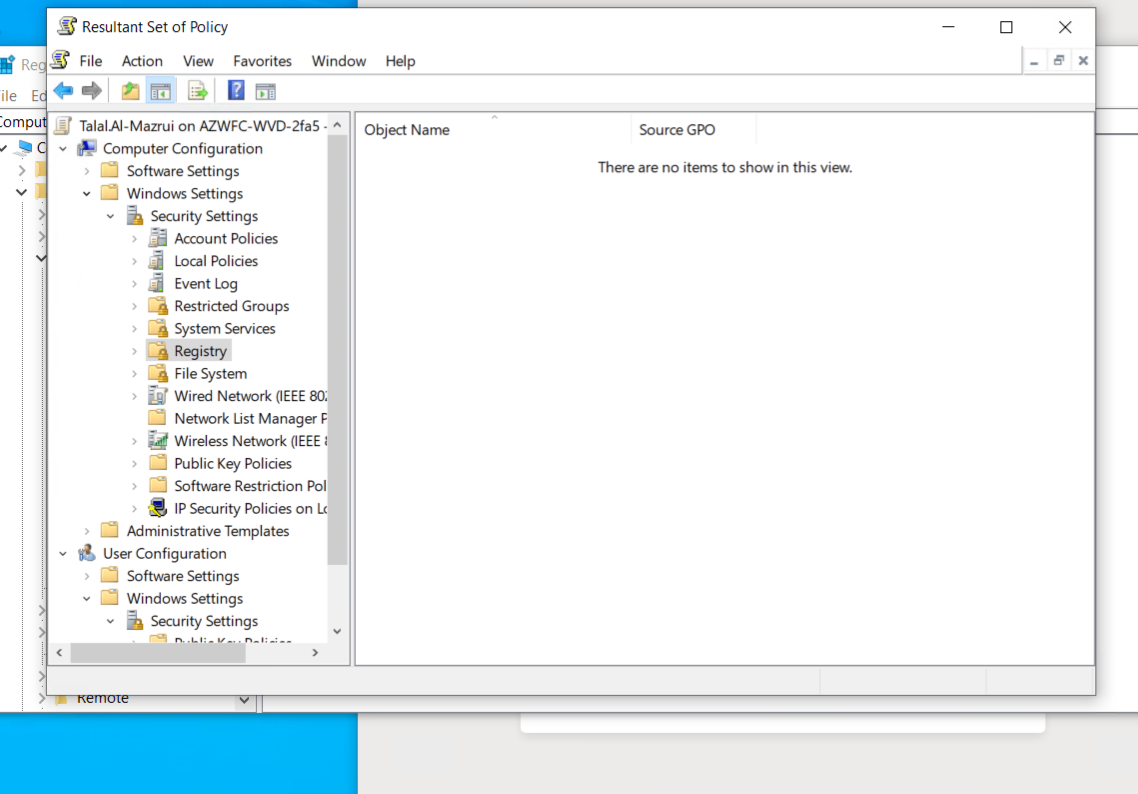
Task: Click the Forward navigation arrow
Action: [92, 90]
